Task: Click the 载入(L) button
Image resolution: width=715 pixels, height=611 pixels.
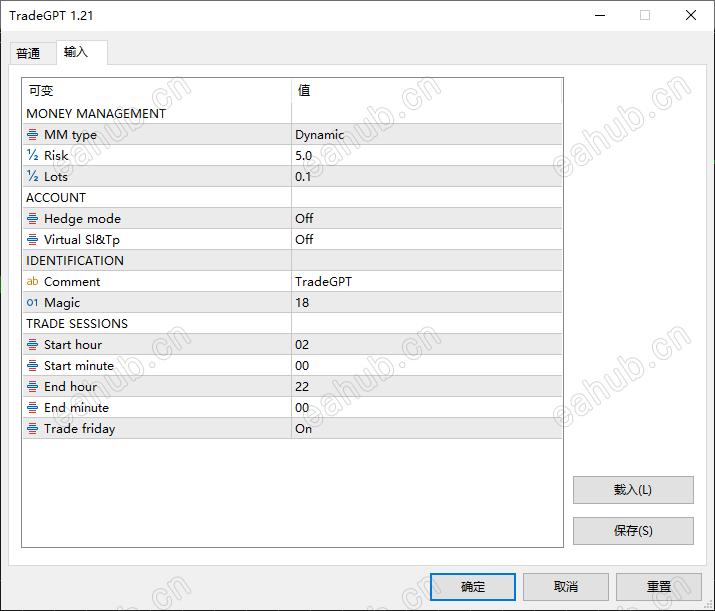Action: [x=633, y=490]
